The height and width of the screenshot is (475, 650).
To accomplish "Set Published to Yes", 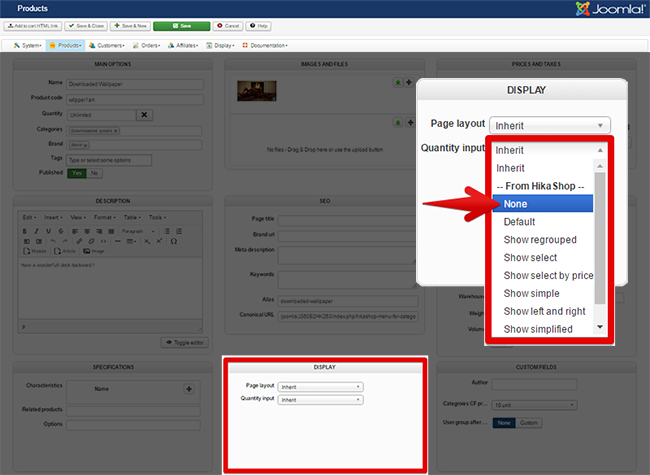I will pos(77,173).
